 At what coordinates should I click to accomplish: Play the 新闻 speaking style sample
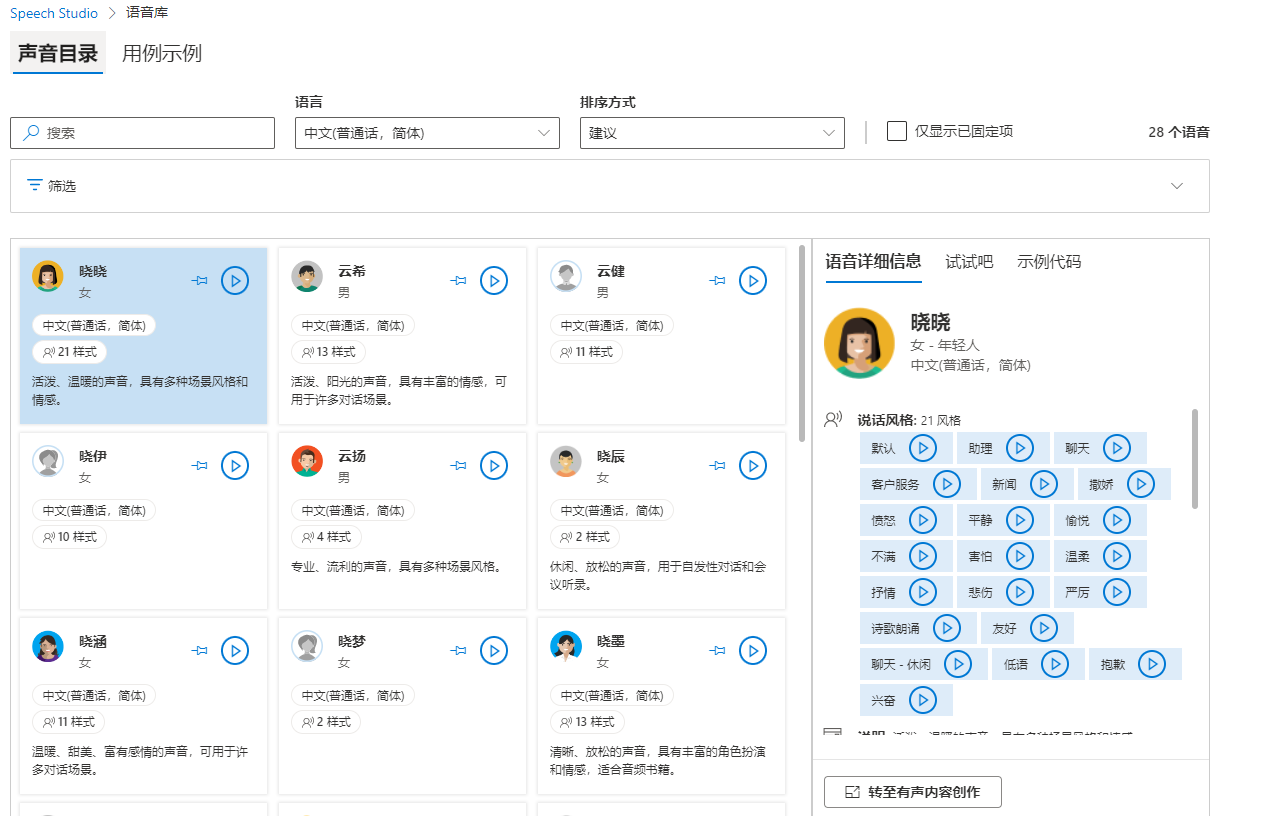tap(1044, 484)
